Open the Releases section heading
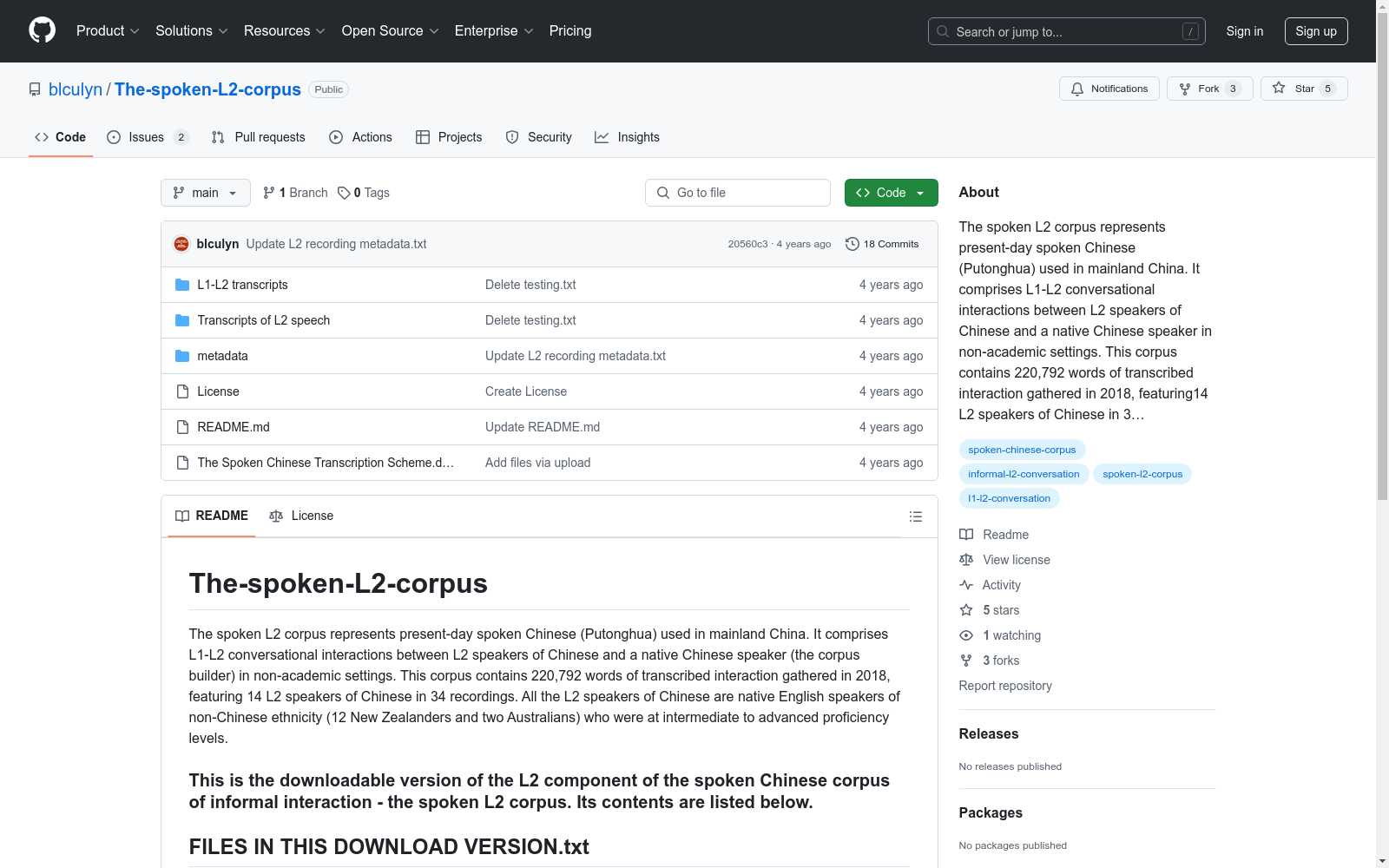Viewport: 1389px width, 868px height. [x=989, y=733]
